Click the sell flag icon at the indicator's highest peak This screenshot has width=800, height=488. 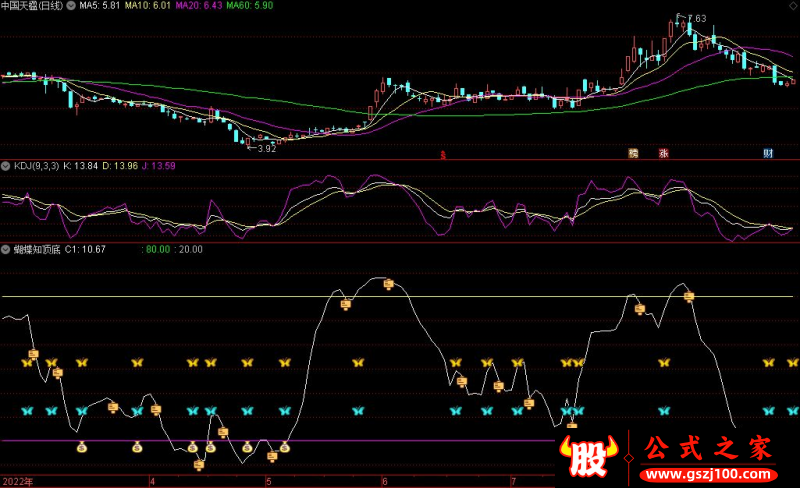click(x=389, y=285)
